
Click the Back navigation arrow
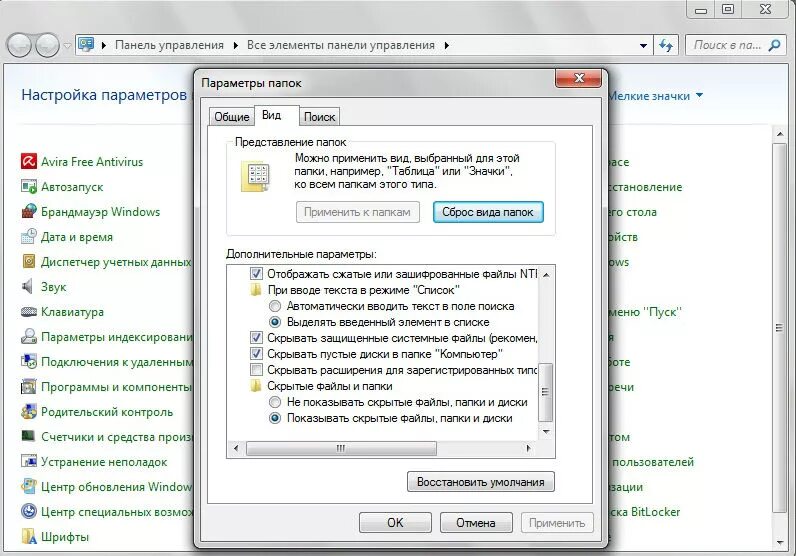[x=20, y=45]
